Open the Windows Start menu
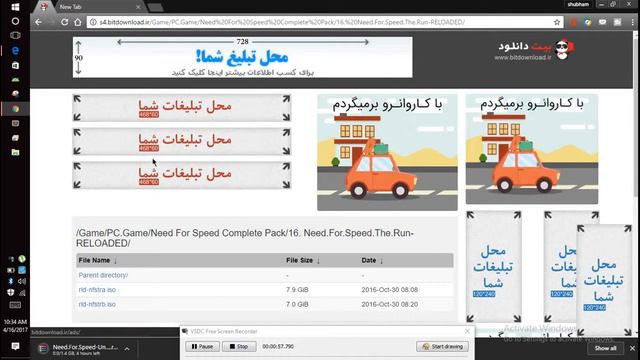This screenshot has width=640, height=360. pos(15,7)
